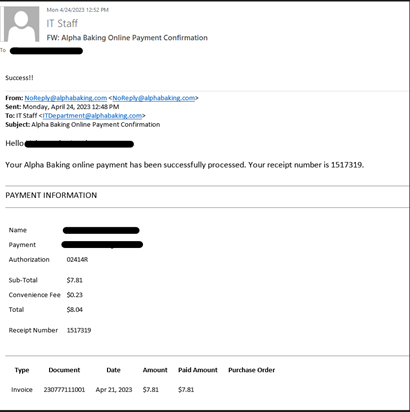This screenshot has height=412, width=410.
Task: Click the Convenience Fee amount $0.23
Action: coord(75,295)
